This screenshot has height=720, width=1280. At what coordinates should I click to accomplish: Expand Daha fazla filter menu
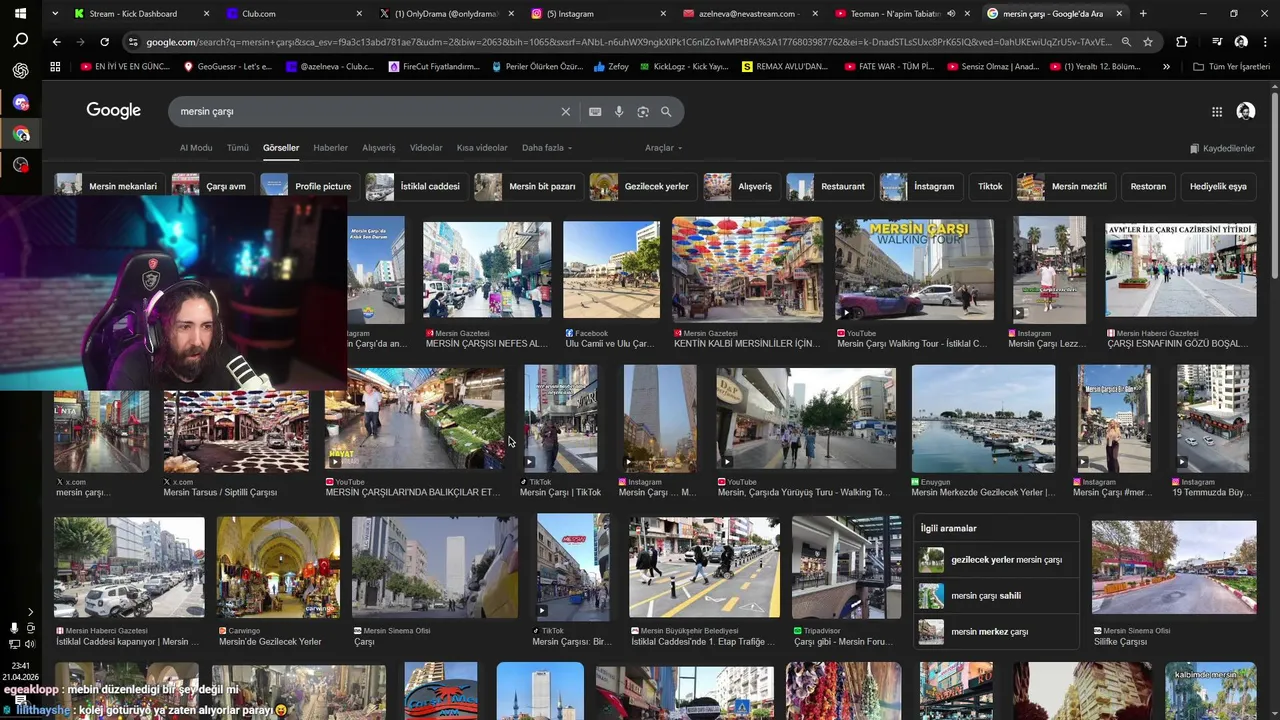pyautogui.click(x=547, y=148)
